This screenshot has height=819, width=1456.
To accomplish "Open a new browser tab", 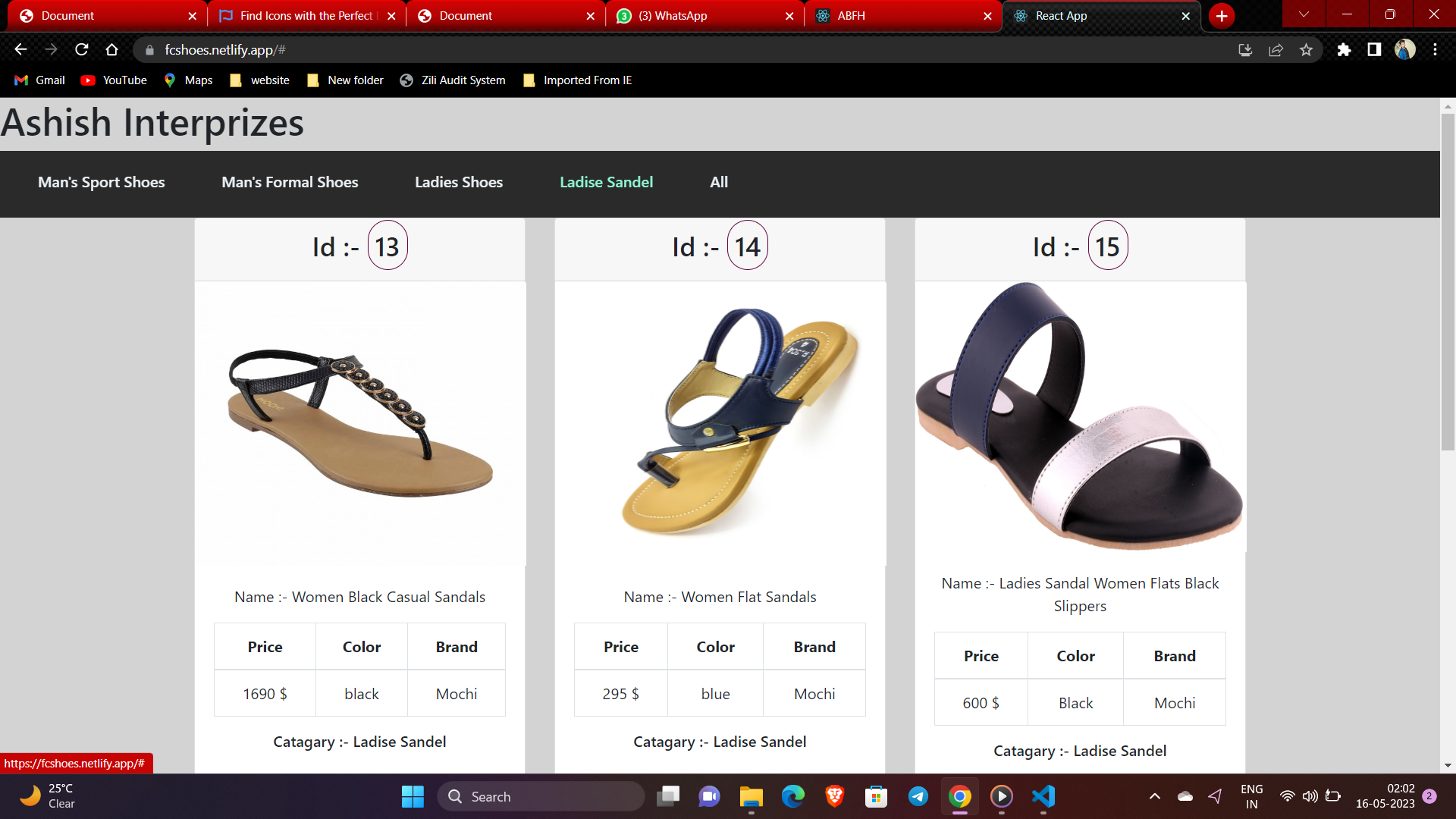I will coord(1222,16).
